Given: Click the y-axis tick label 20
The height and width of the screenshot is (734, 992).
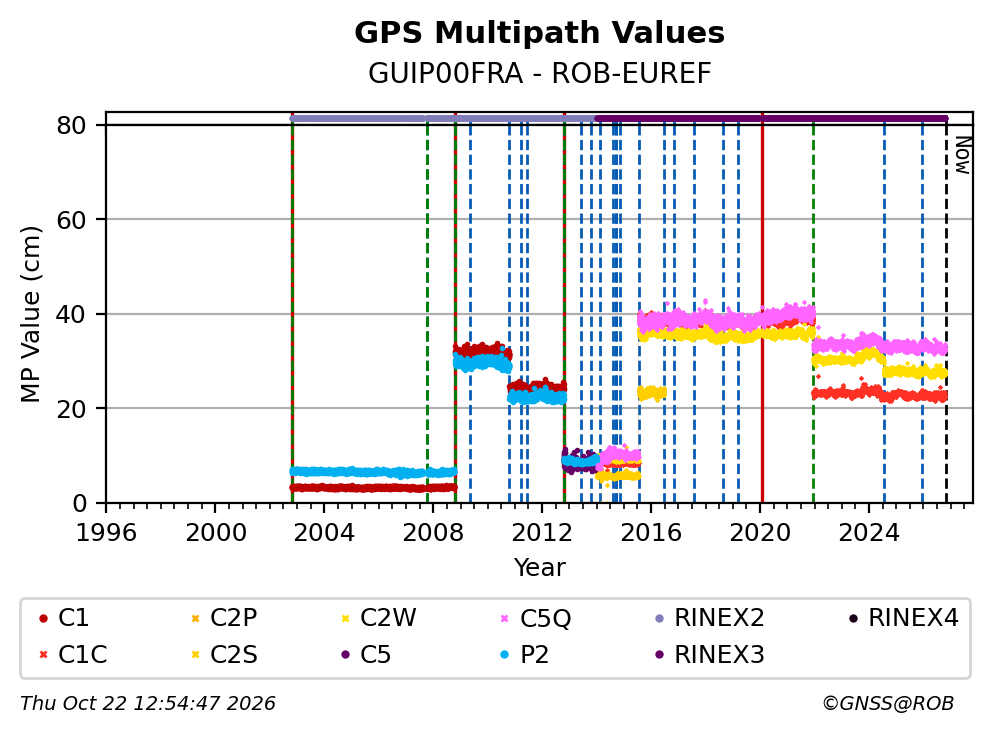Looking at the screenshot, I should [x=71, y=409].
